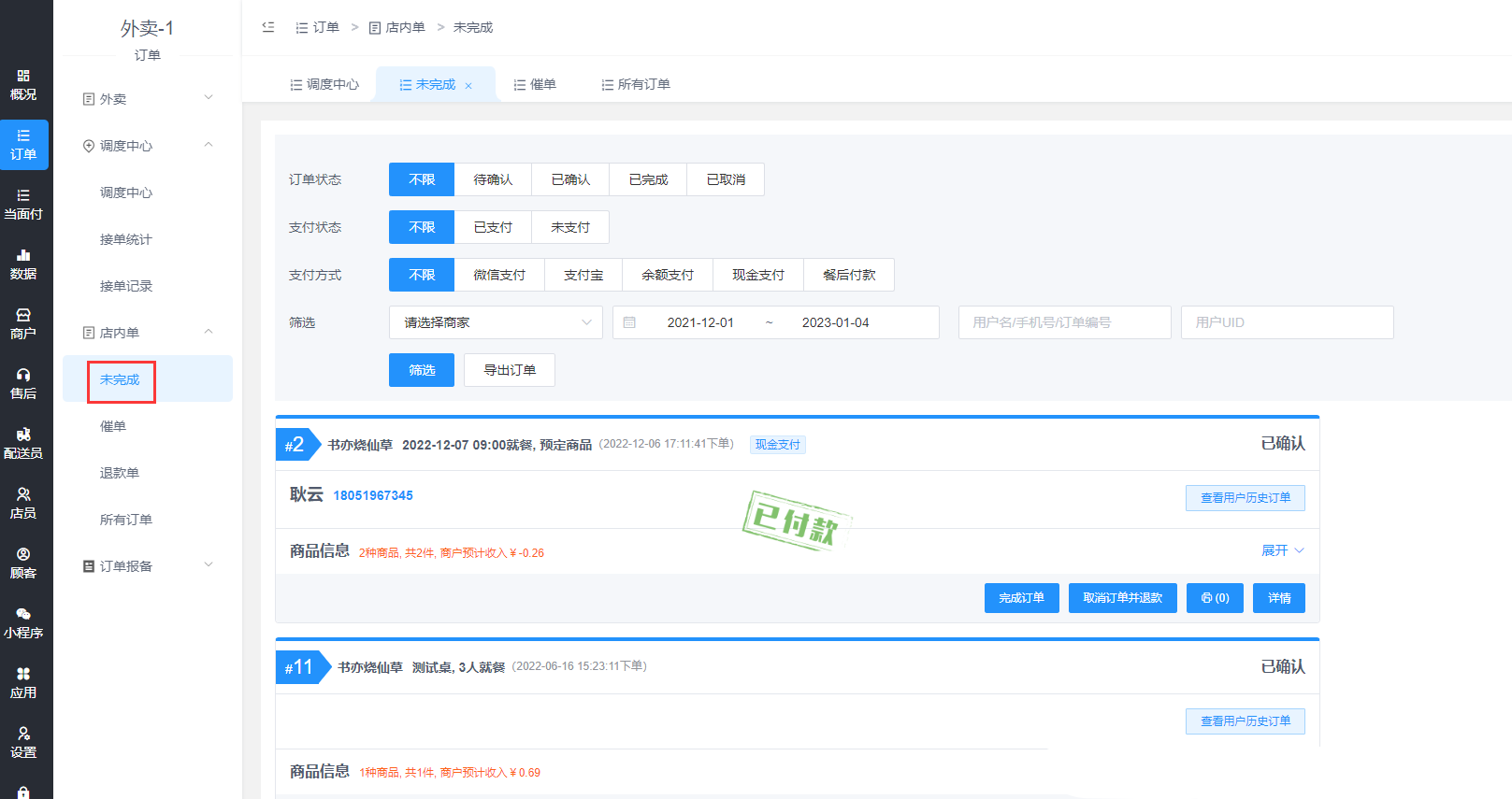The image size is (1512, 799).
Task: Click 完成订单 for order #2
Action: pos(1021,598)
